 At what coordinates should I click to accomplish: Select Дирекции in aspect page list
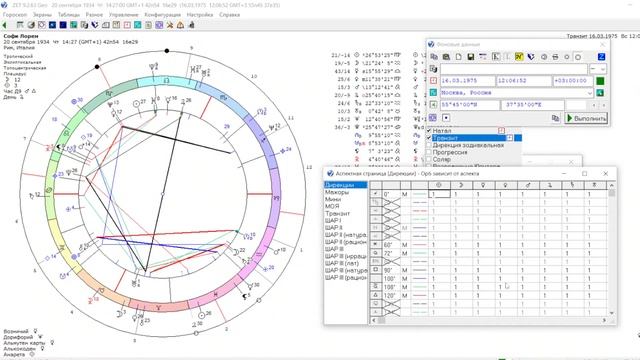click(345, 185)
